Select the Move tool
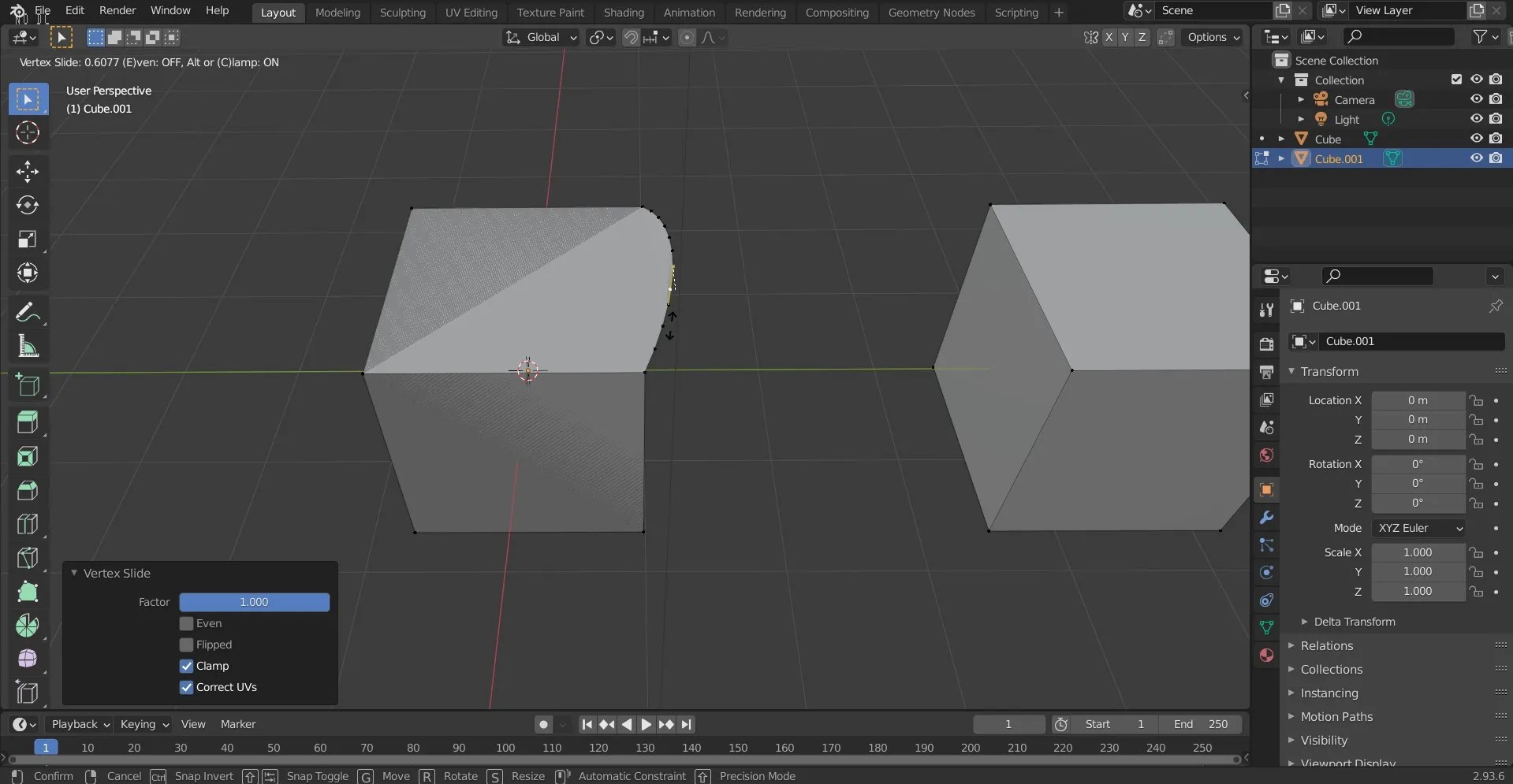The width and height of the screenshot is (1513, 784). pyautogui.click(x=28, y=171)
